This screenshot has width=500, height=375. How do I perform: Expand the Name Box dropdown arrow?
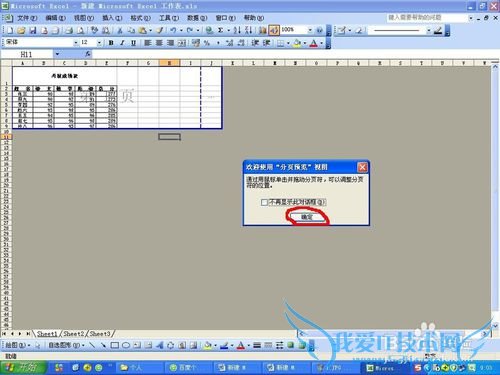(57, 54)
